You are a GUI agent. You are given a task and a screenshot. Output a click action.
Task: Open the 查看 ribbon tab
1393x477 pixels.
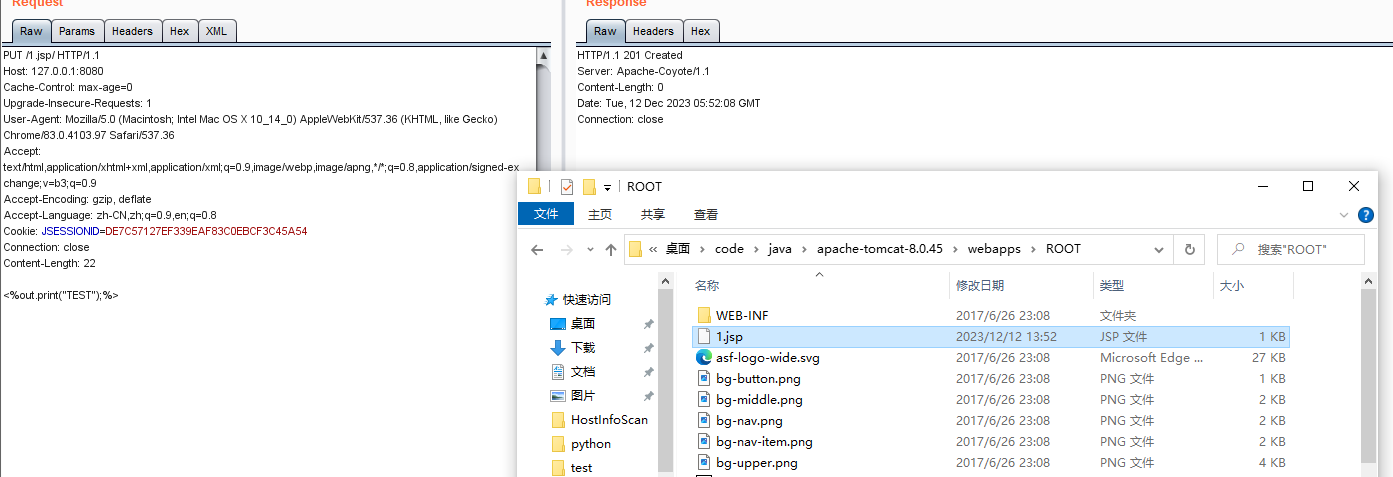(x=706, y=214)
